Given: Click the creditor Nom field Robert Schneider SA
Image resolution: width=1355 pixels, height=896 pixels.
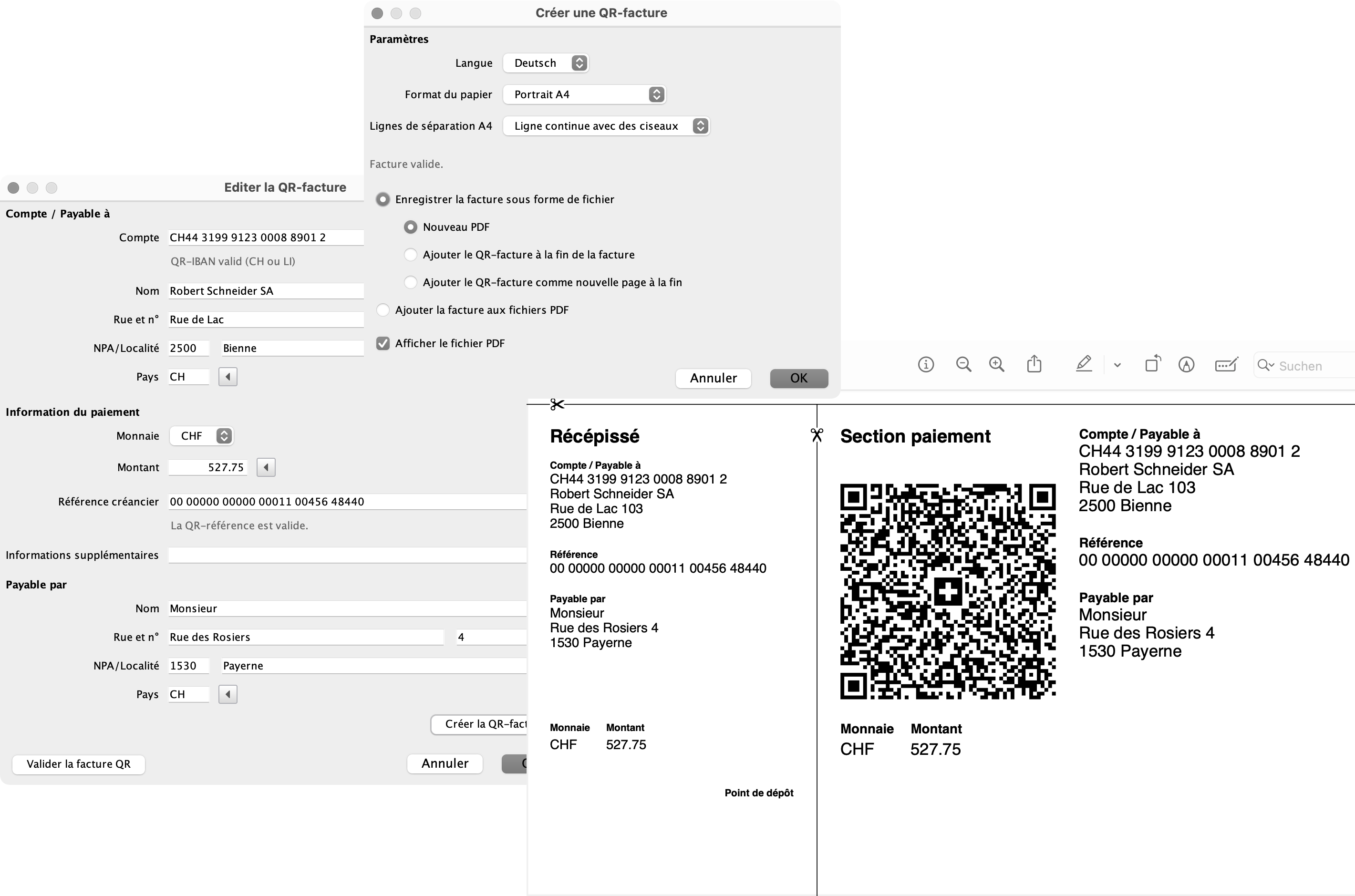Looking at the screenshot, I should point(266,291).
